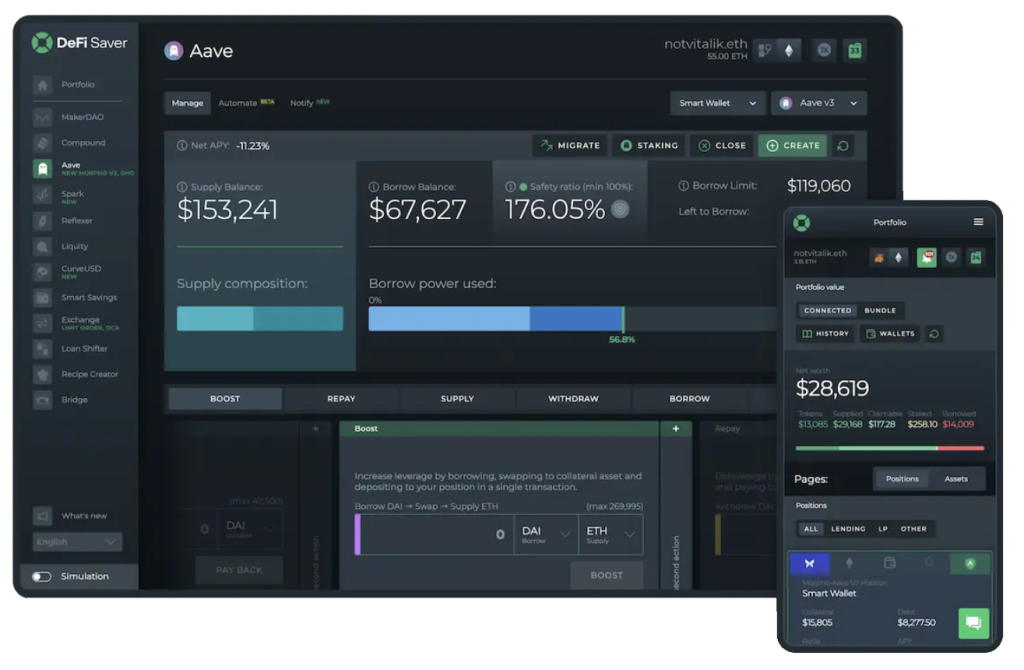The width and height of the screenshot is (1024, 670).
Task: Open the hamburger menu in mobile view
Action: [x=978, y=222]
